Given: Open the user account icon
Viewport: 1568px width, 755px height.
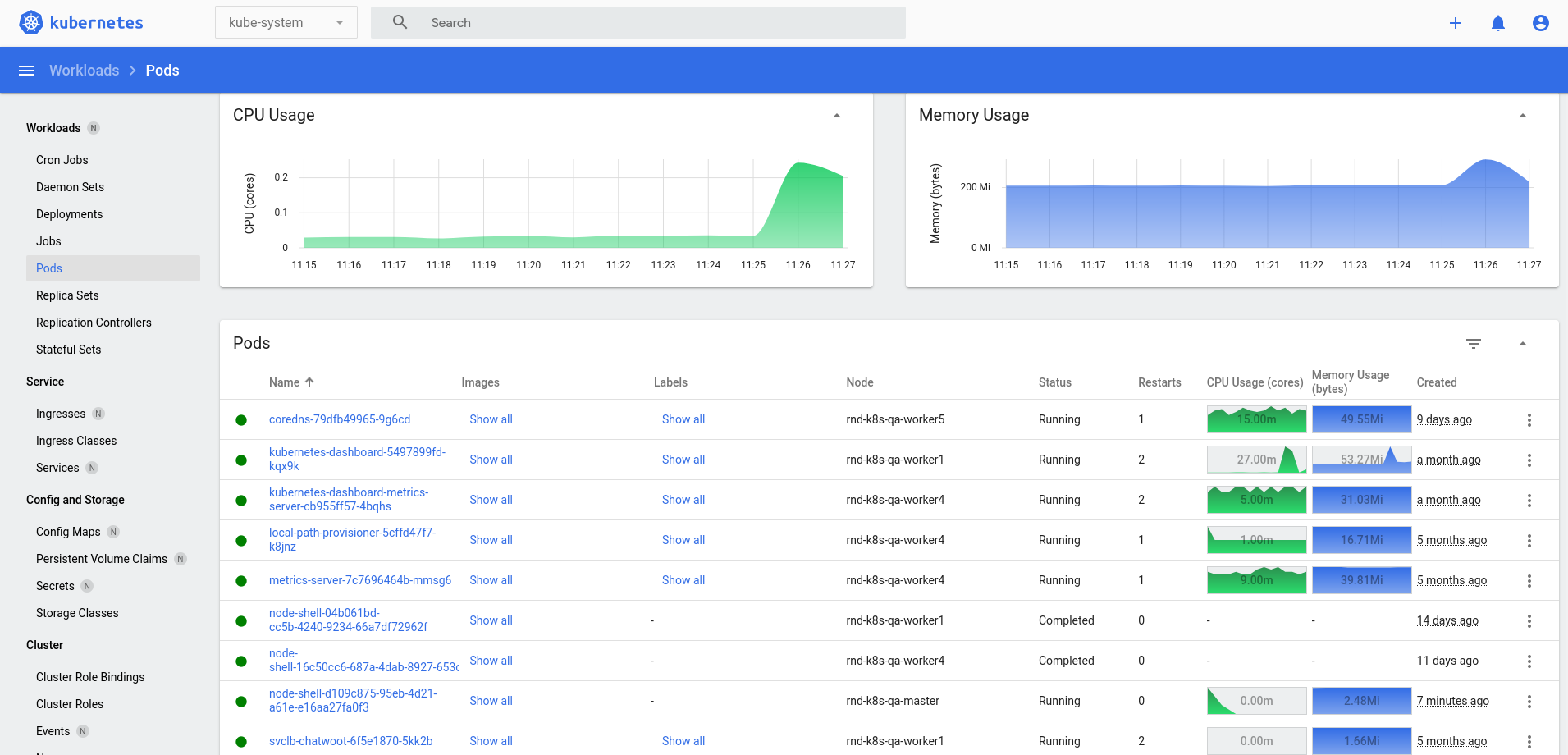Looking at the screenshot, I should [1541, 23].
